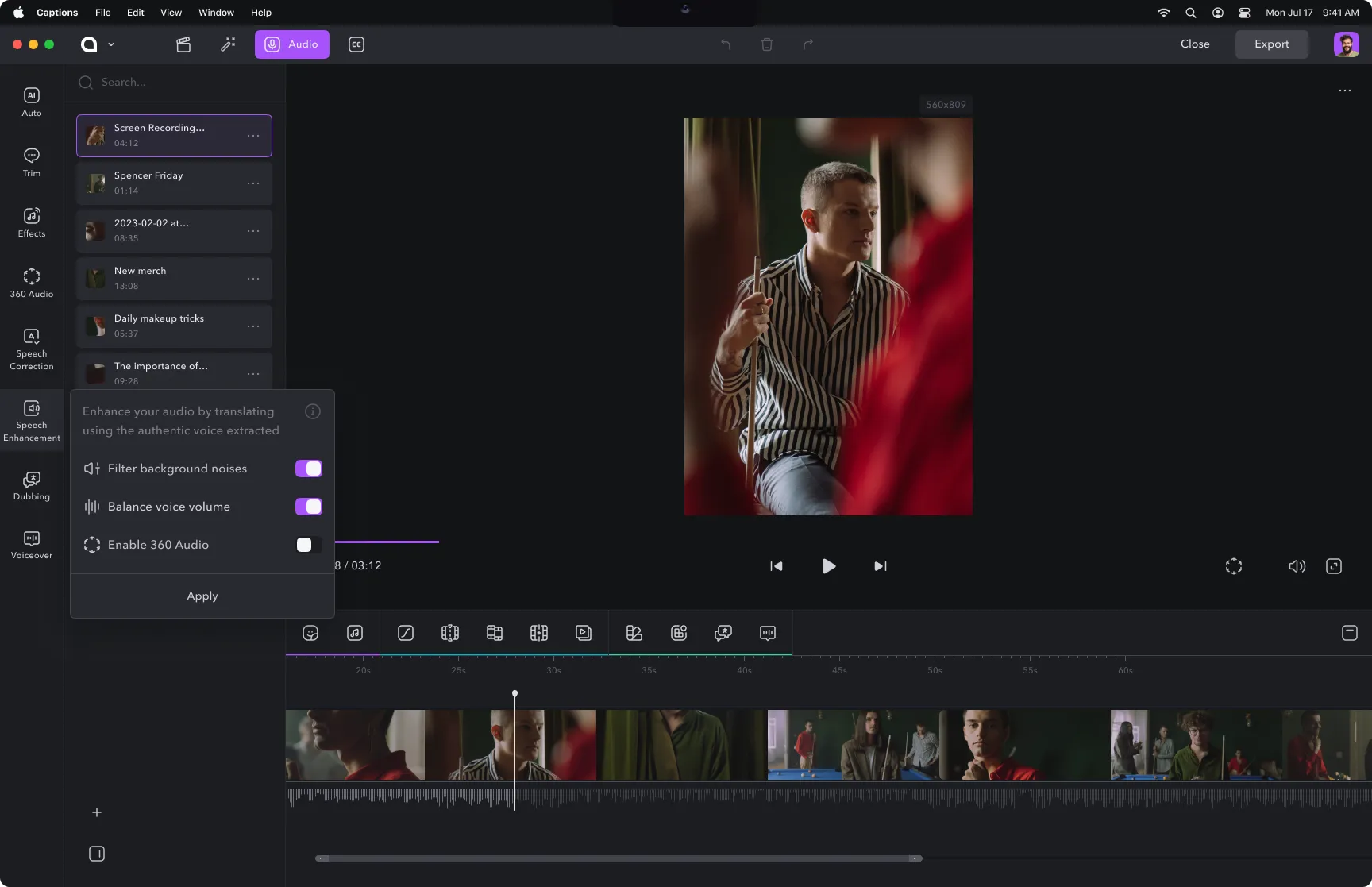The image size is (1372, 887).
Task: Mute the preview audio with speaker icon
Action: coord(1297,565)
